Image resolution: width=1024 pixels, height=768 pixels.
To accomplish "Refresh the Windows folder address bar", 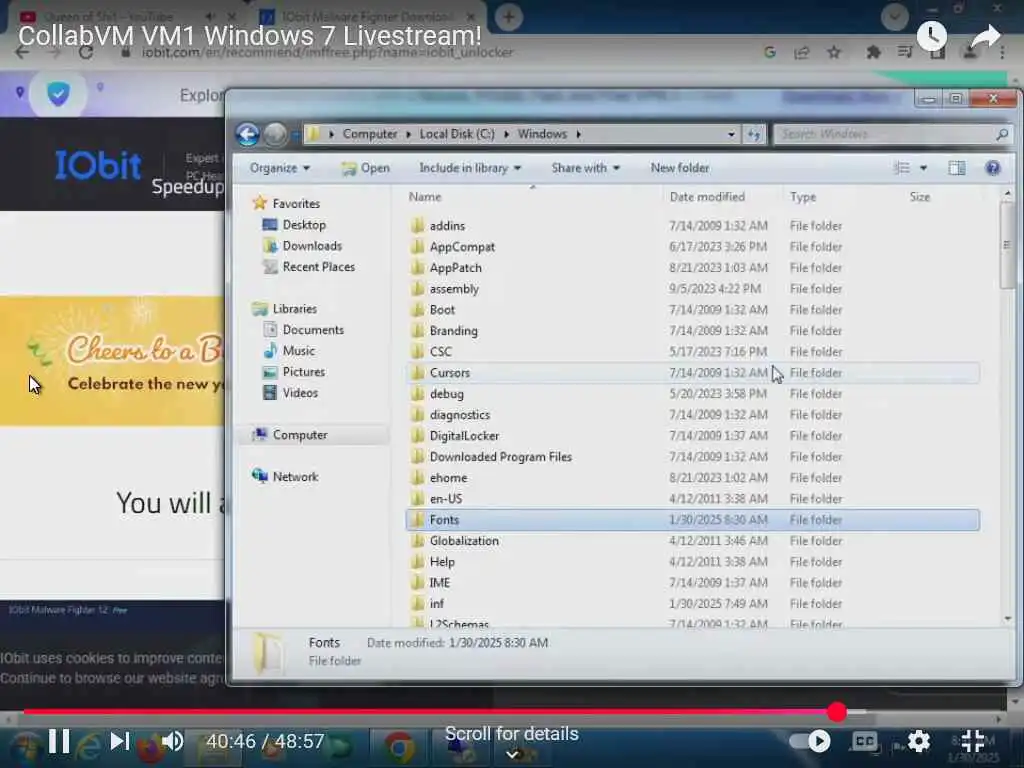I will [754, 135].
